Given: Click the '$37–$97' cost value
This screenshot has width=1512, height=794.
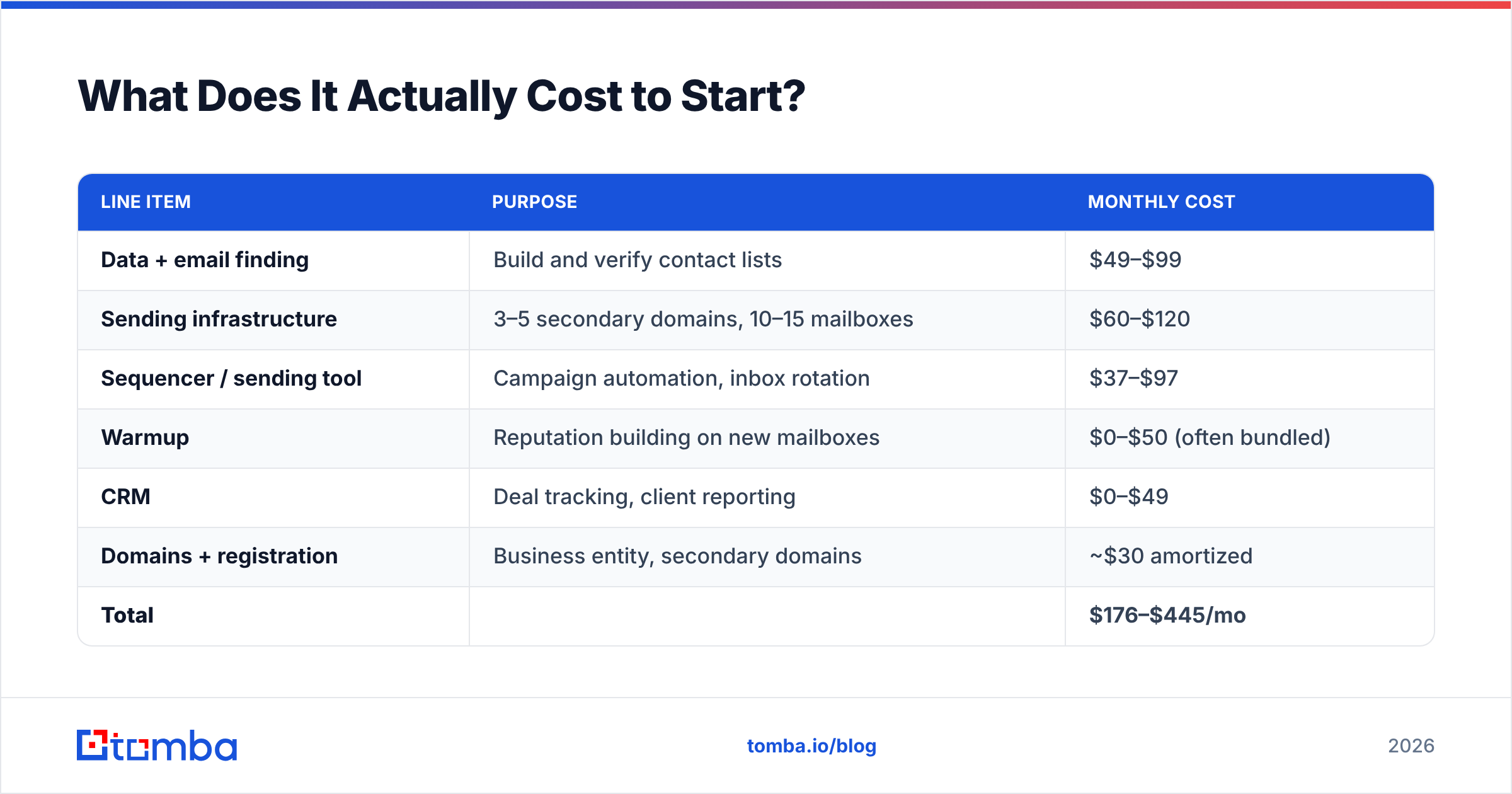Looking at the screenshot, I should 1133,378.
